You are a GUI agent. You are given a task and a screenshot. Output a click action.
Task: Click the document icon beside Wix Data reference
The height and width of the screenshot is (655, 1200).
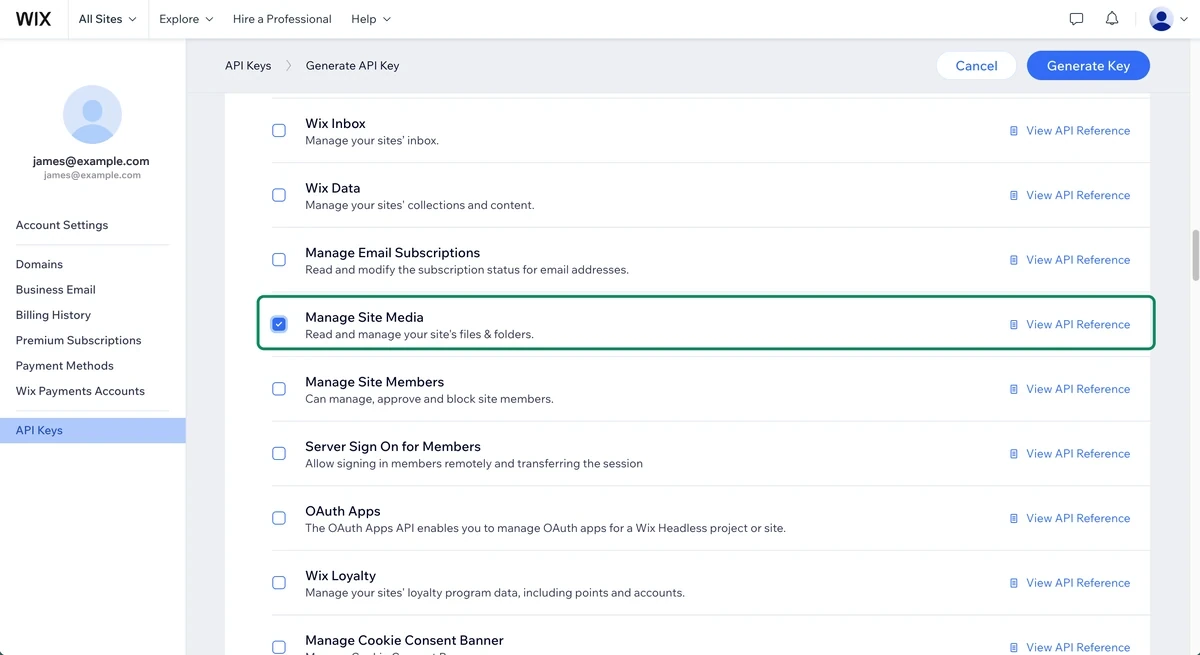click(x=1014, y=196)
